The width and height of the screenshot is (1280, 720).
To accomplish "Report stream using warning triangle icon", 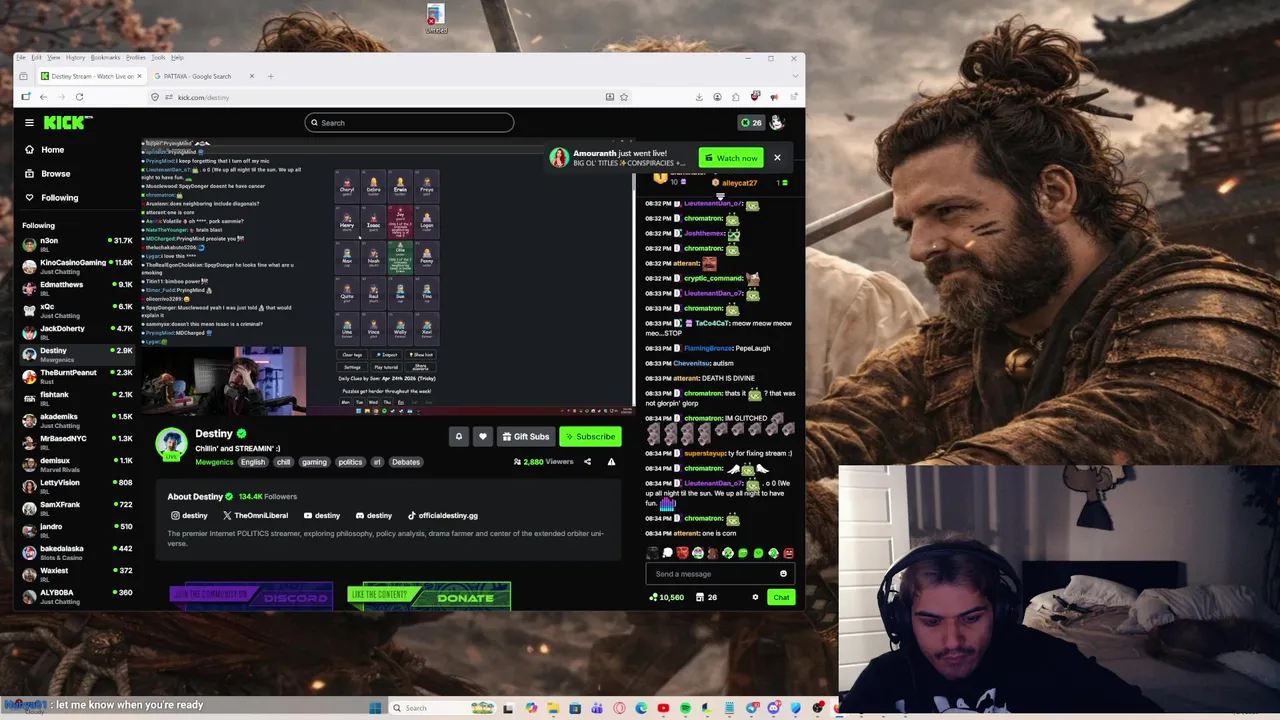I will pos(611,462).
